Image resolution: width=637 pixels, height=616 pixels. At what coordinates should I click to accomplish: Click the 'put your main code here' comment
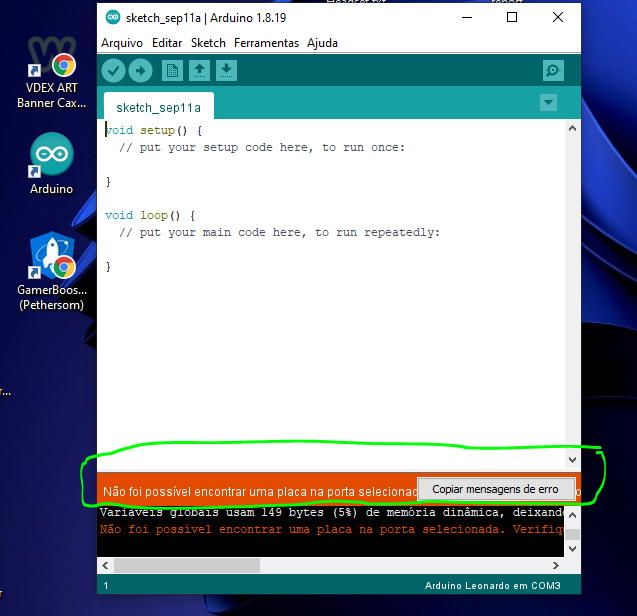click(280, 232)
